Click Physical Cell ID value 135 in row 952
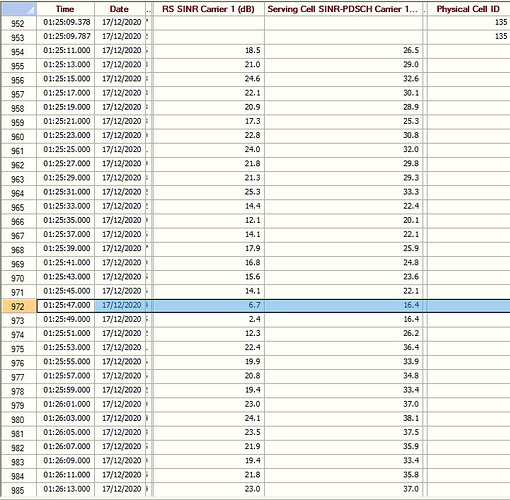Image resolution: width=510 pixels, height=500 pixels. 468,23
